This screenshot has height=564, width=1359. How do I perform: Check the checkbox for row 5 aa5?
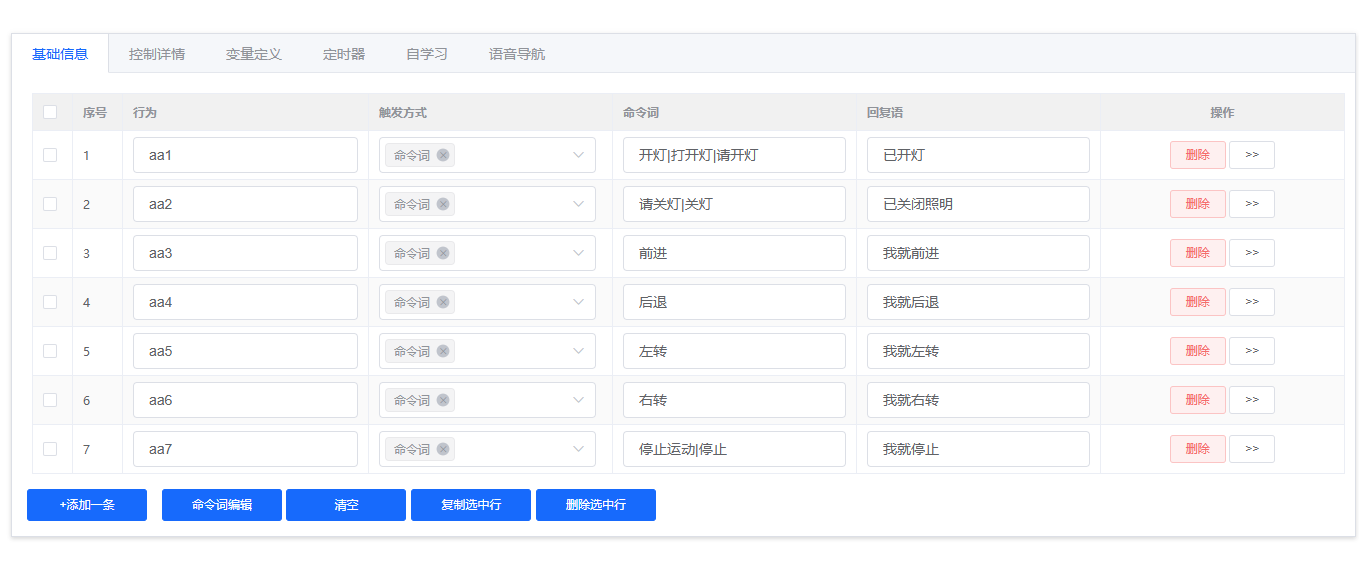click(50, 351)
